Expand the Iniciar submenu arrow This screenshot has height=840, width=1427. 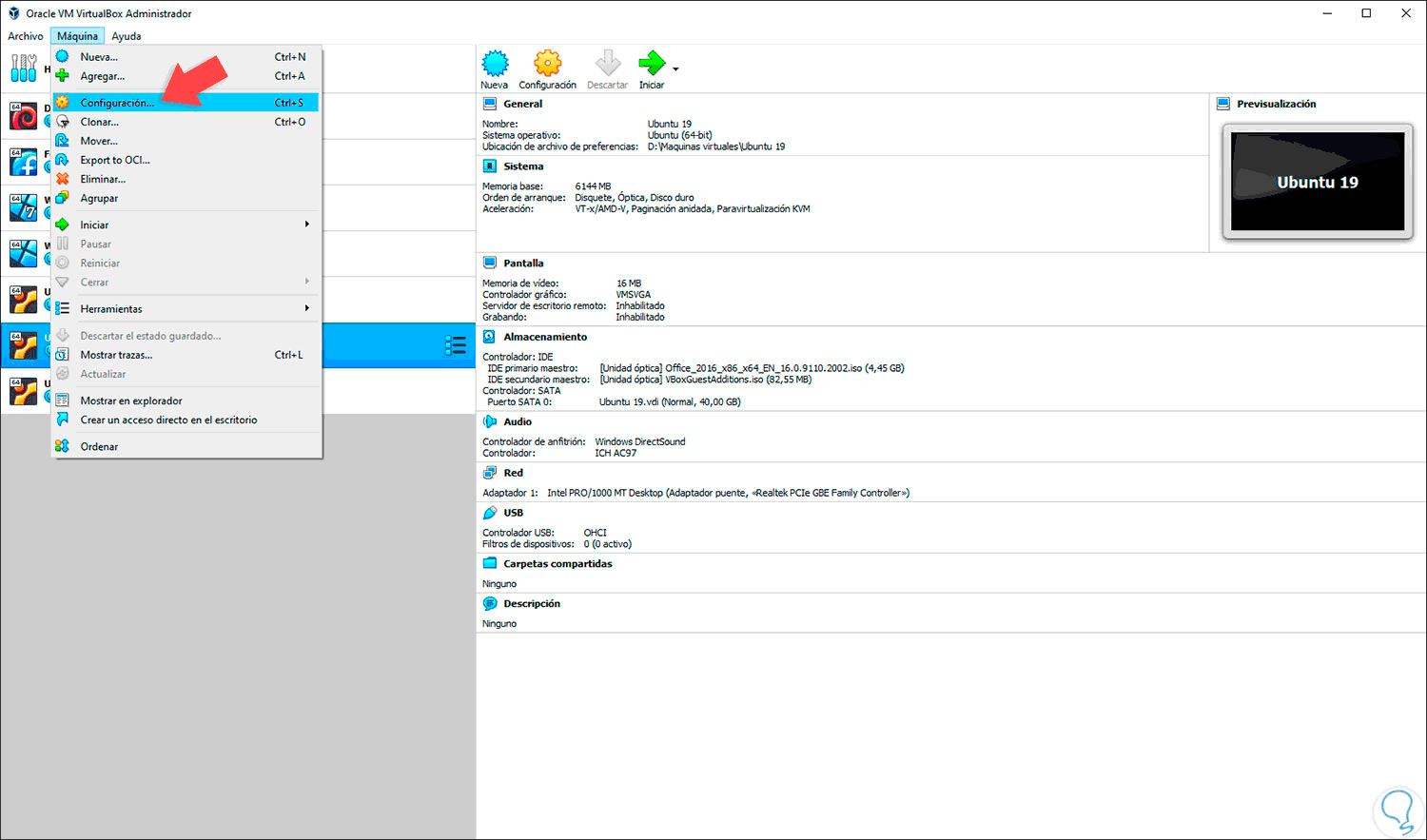coord(307,225)
